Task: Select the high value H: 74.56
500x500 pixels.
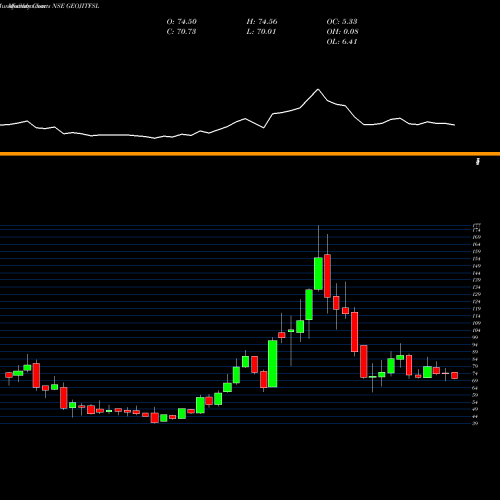Action: 262,22
